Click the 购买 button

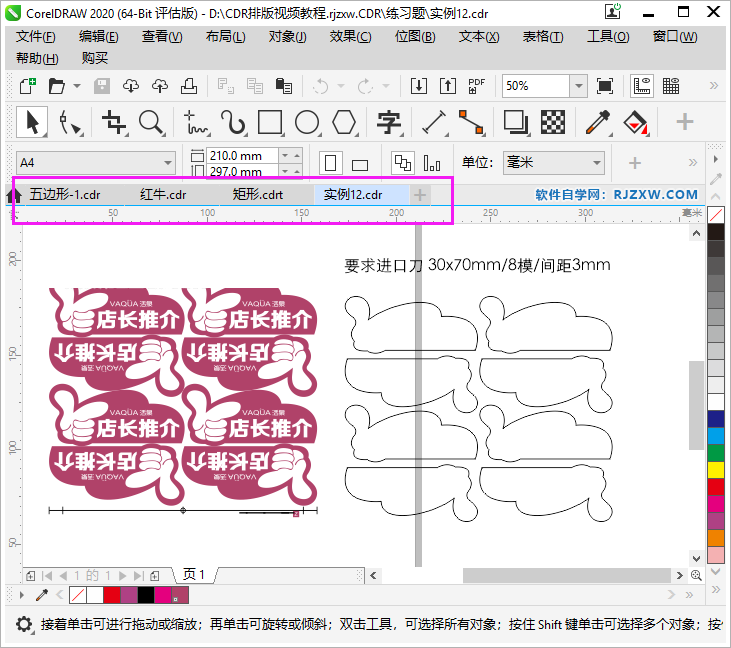point(95,58)
